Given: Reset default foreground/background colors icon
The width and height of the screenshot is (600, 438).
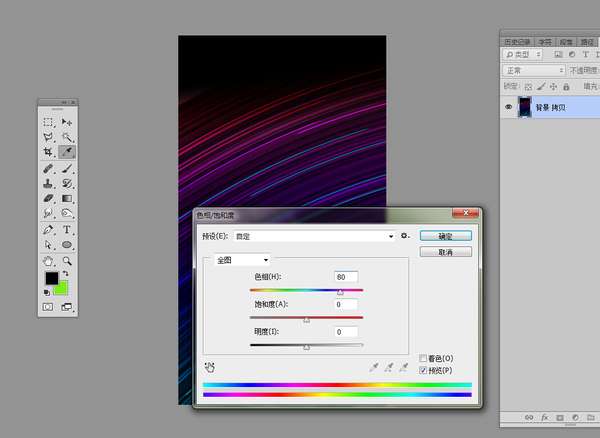Looking at the screenshot, I should (47, 293).
